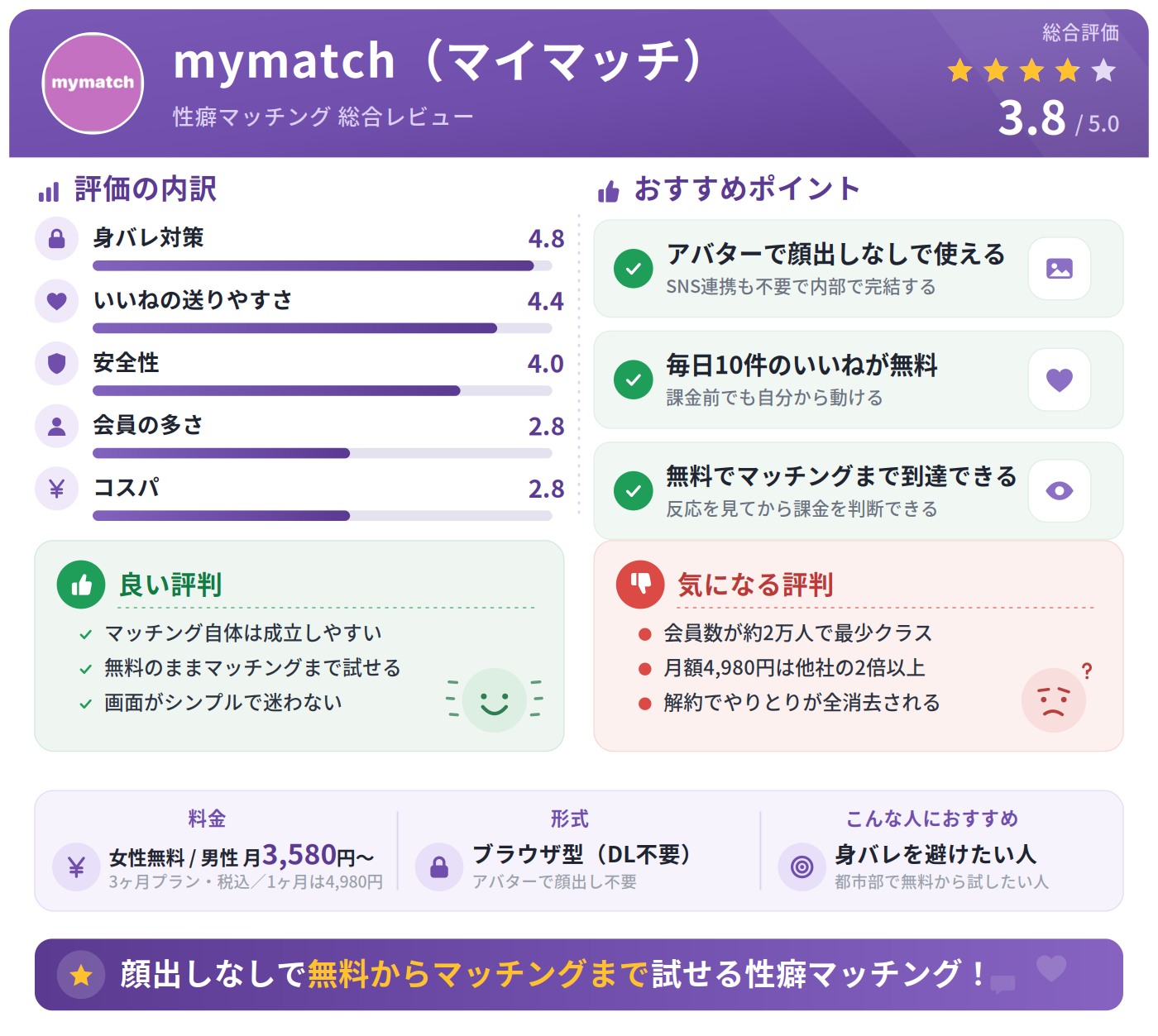The image size is (1158, 1036).
Task: Click the green check beside 無料でマッチングまで到達できる
Action: pyautogui.click(x=634, y=490)
